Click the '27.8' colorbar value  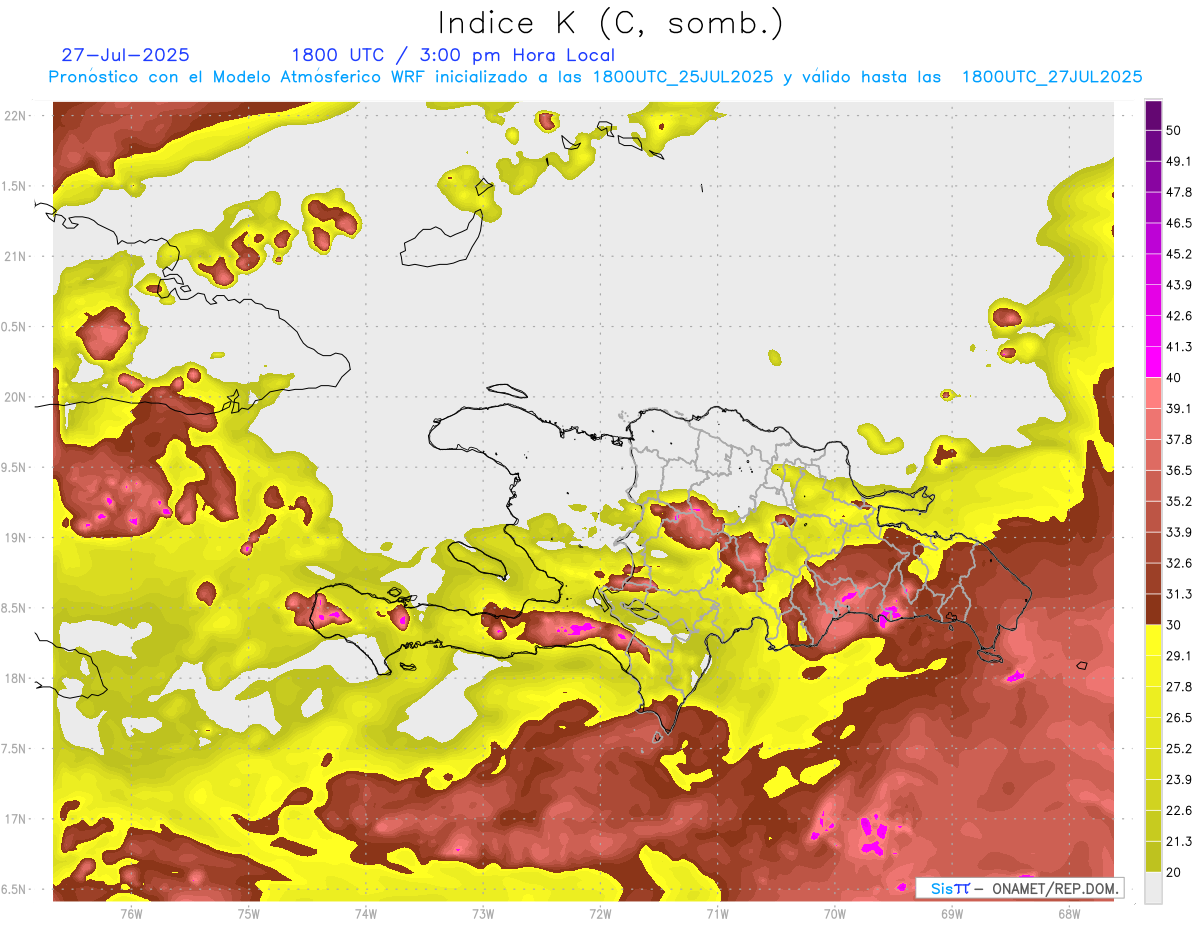1179,687
